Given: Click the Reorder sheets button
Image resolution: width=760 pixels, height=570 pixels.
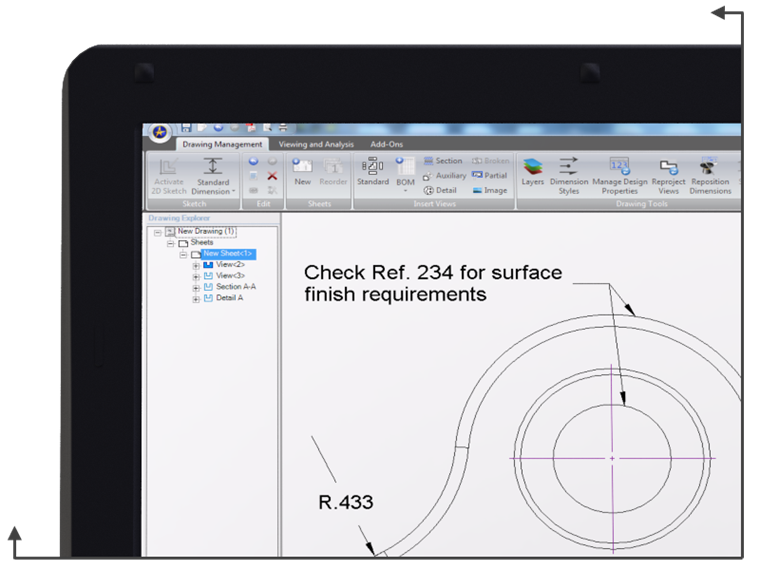Looking at the screenshot, I should click(x=333, y=172).
